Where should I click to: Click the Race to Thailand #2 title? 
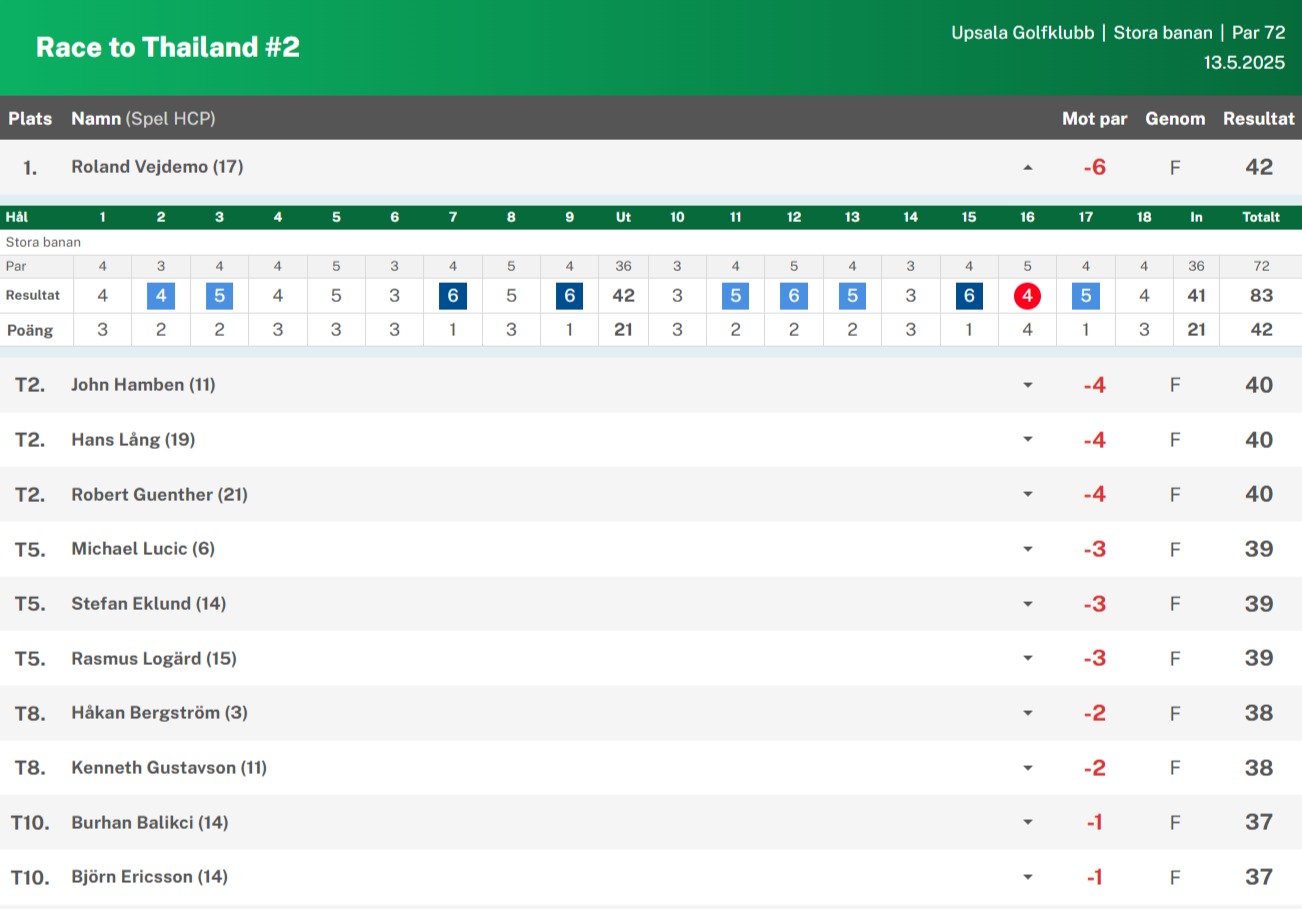pyautogui.click(x=168, y=47)
